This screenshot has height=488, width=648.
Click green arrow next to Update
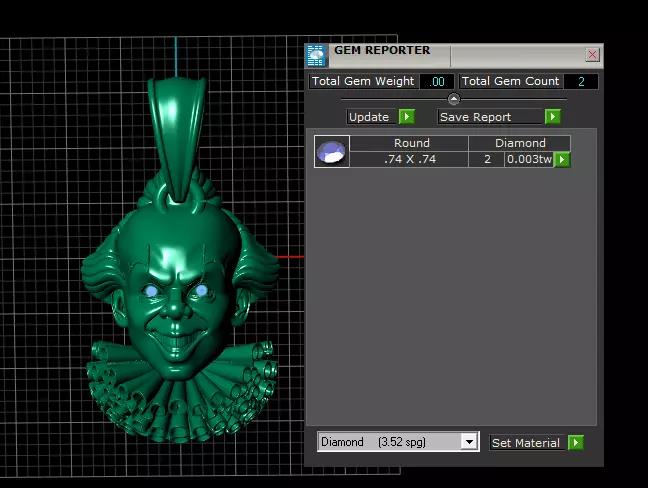tap(407, 117)
